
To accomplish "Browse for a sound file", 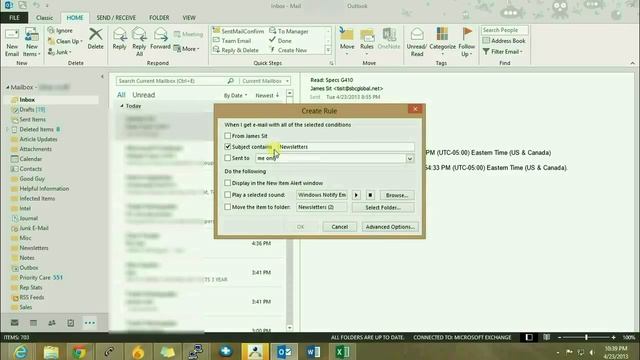I will point(397,195).
